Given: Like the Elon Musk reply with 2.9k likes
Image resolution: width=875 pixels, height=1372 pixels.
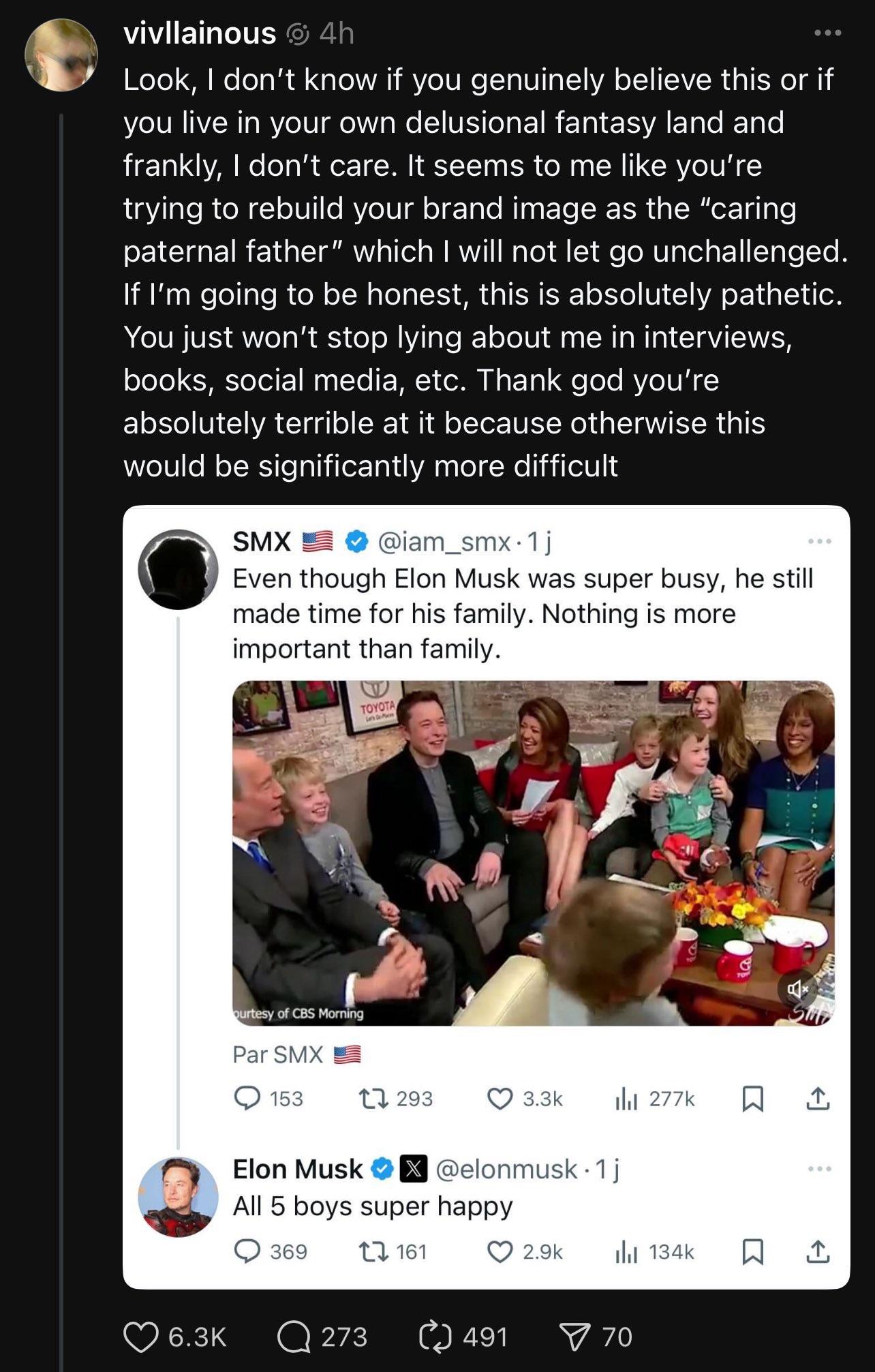Looking at the screenshot, I should (500, 1251).
